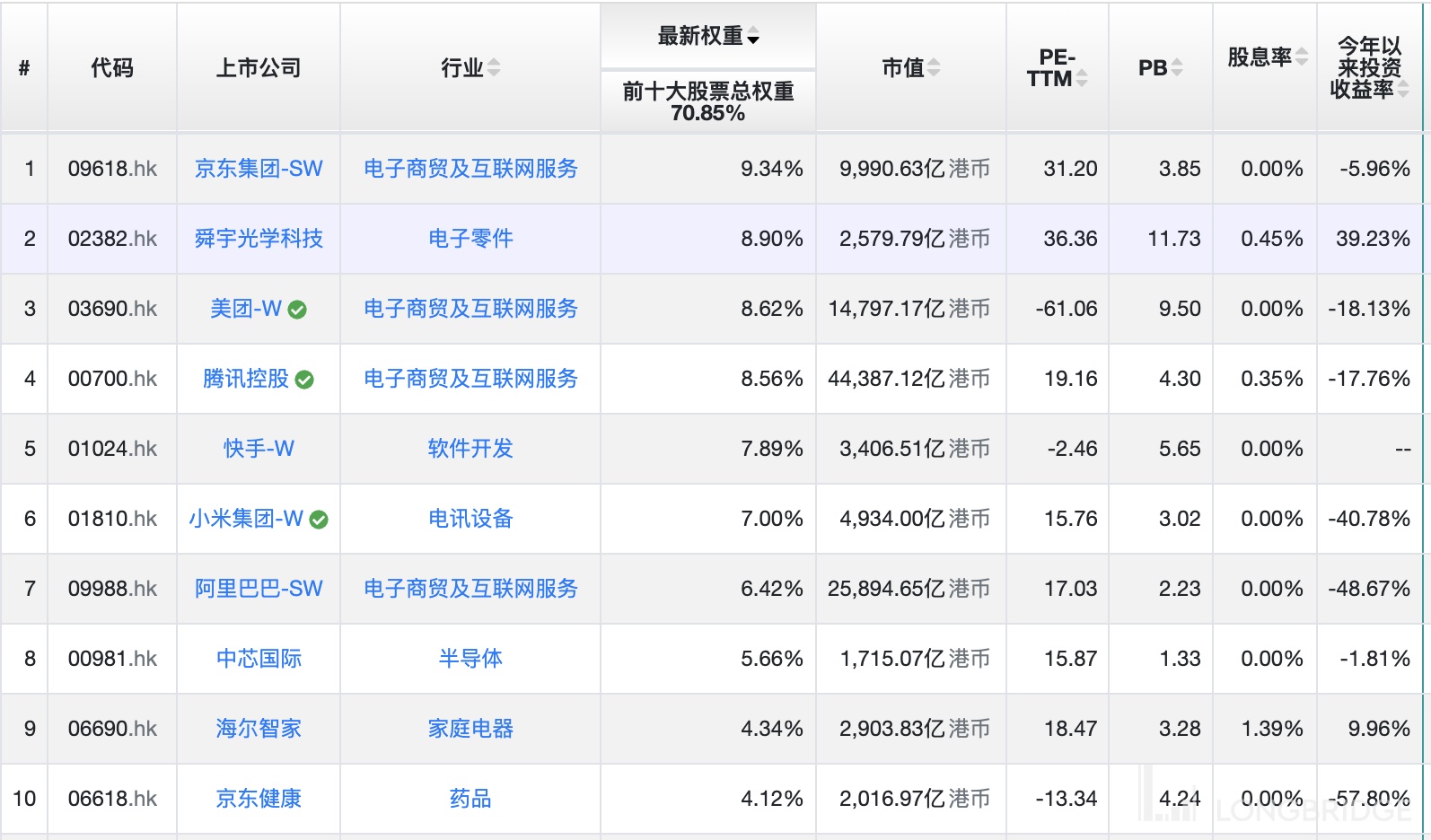This screenshot has width=1431, height=840.
Task: Click the 半导体 industry link
Action: [470, 659]
